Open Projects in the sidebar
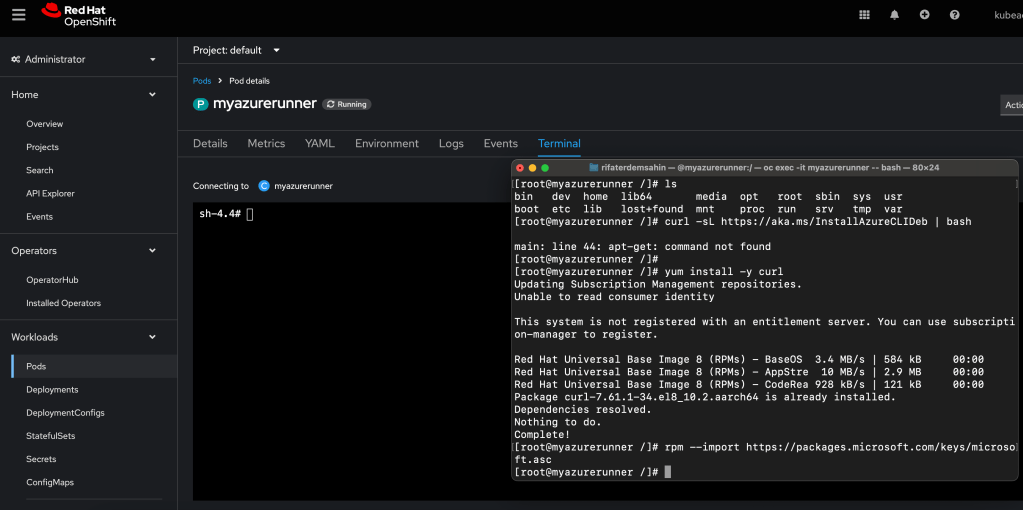Image resolution: width=1023 pixels, height=510 pixels. [42, 147]
